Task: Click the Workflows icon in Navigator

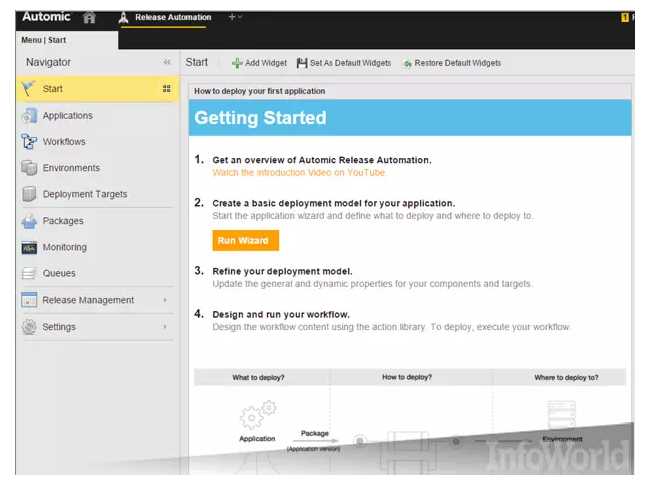Action: click(x=29, y=142)
